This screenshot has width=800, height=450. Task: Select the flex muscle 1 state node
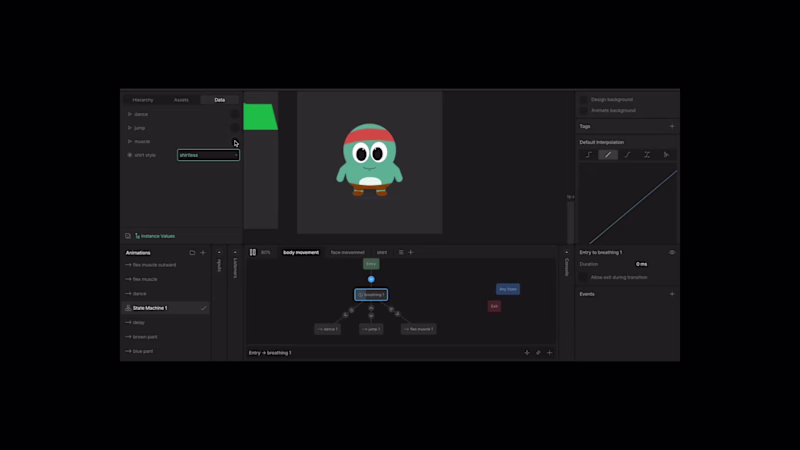tap(418, 329)
